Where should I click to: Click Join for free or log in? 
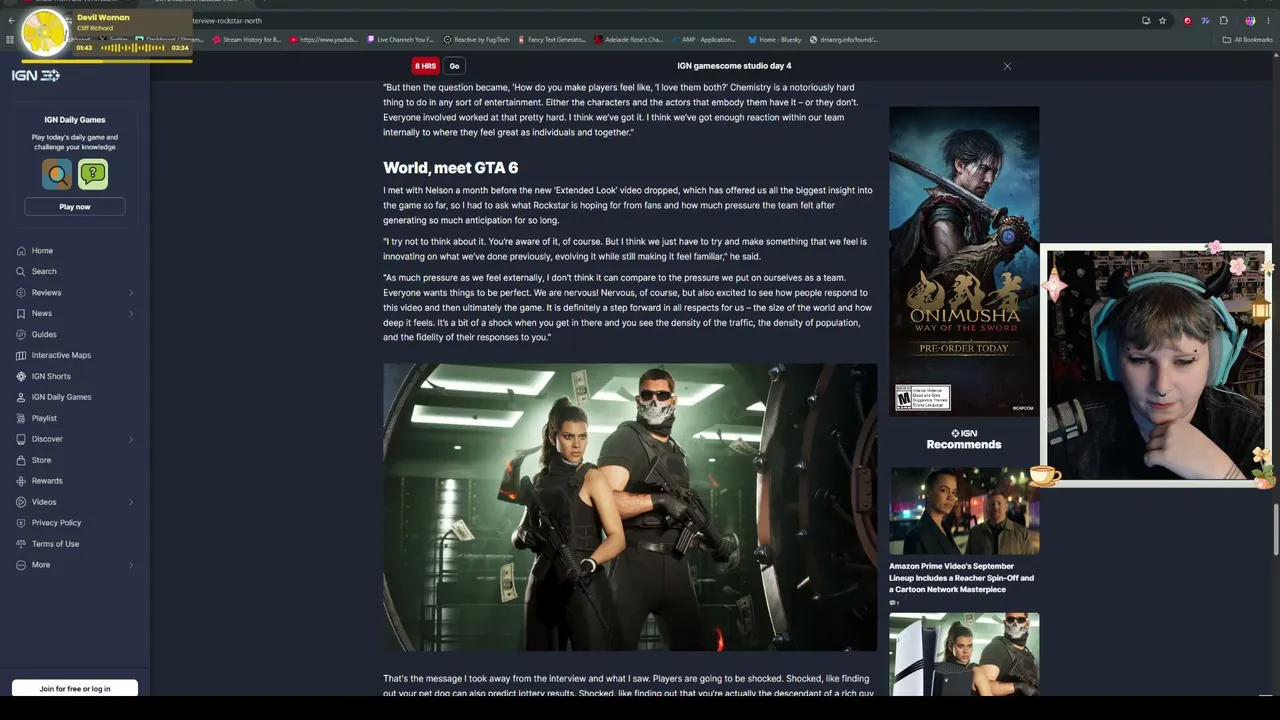coord(75,688)
